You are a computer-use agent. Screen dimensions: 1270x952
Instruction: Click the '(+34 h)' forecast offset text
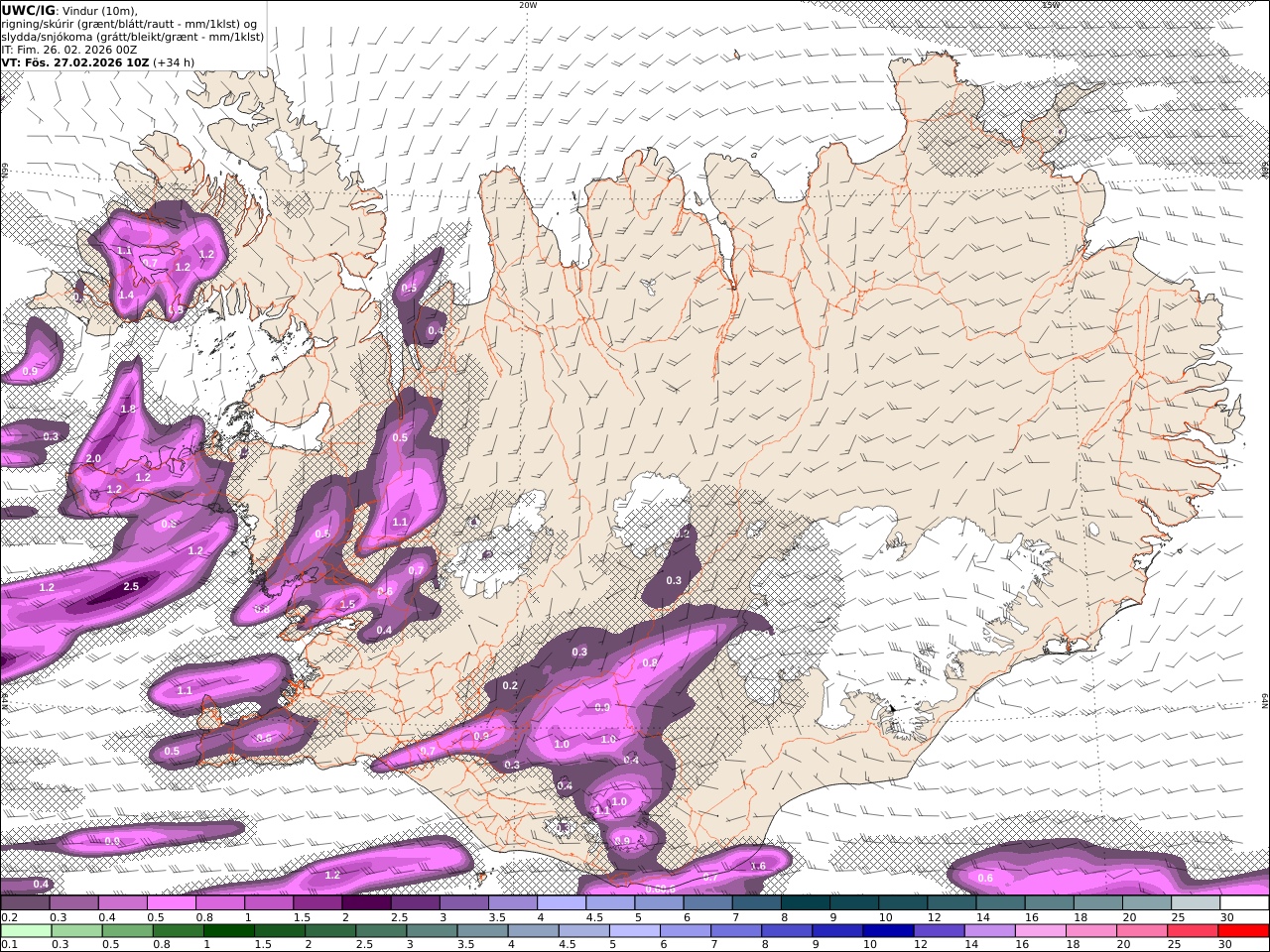coord(174,61)
